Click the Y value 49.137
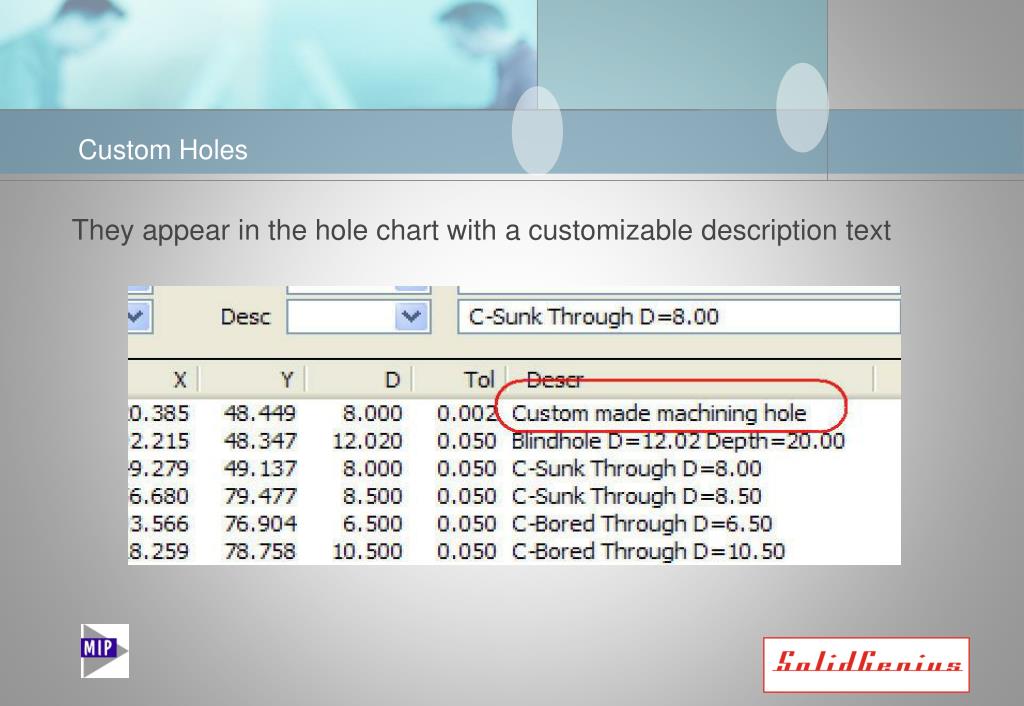The width and height of the screenshot is (1024, 706). click(x=260, y=468)
